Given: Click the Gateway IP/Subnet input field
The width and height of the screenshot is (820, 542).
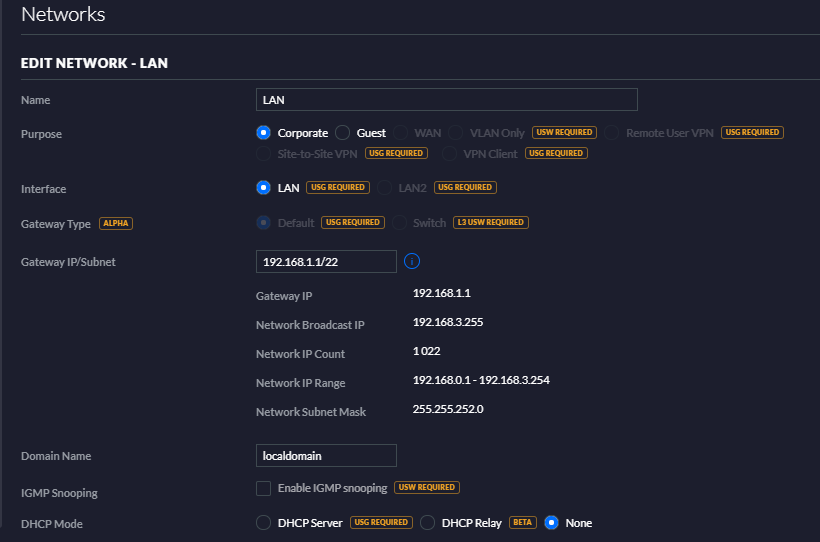Looking at the screenshot, I should (x=326, y=261).
